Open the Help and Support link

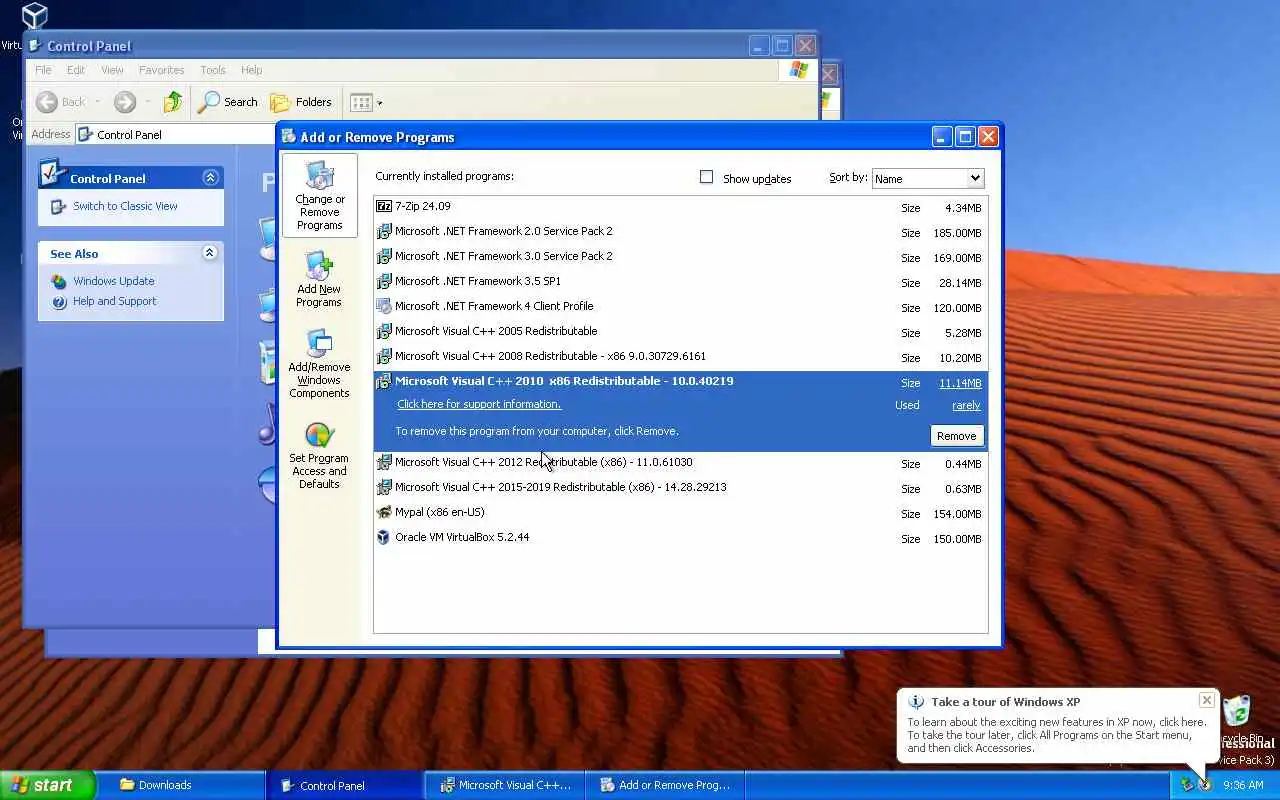point(114,301)
